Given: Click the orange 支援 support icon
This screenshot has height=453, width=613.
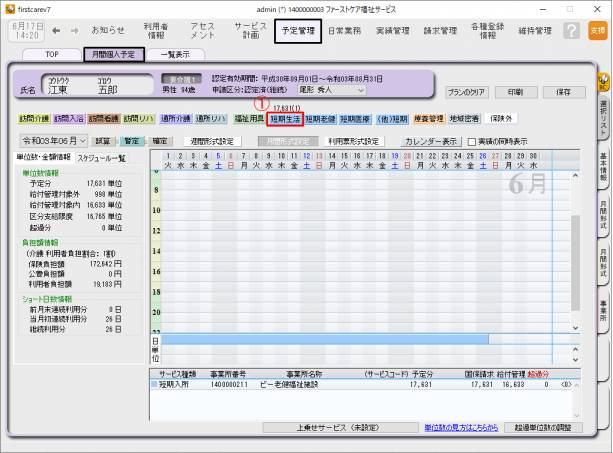Looking at the screenshot, I should pos(597,31).
